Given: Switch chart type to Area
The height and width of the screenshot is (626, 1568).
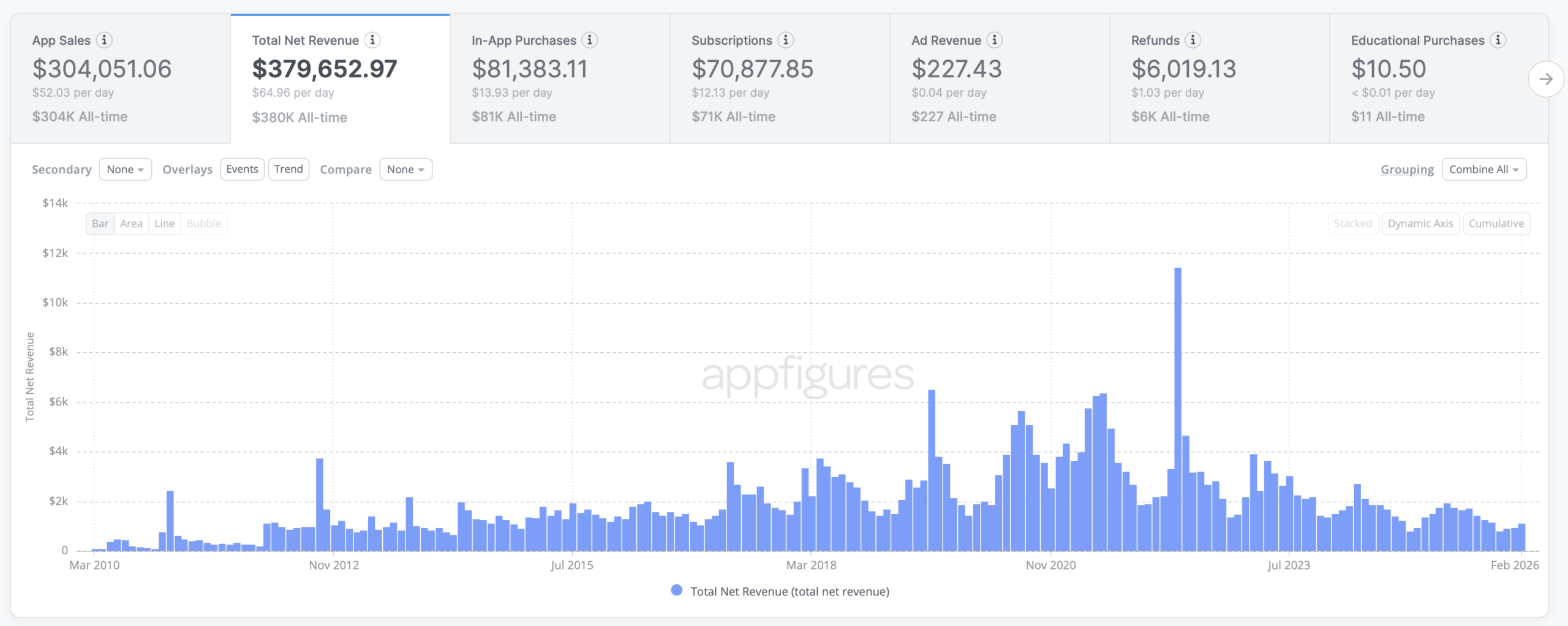Looking at the screenshot, I should click(131, 224).
